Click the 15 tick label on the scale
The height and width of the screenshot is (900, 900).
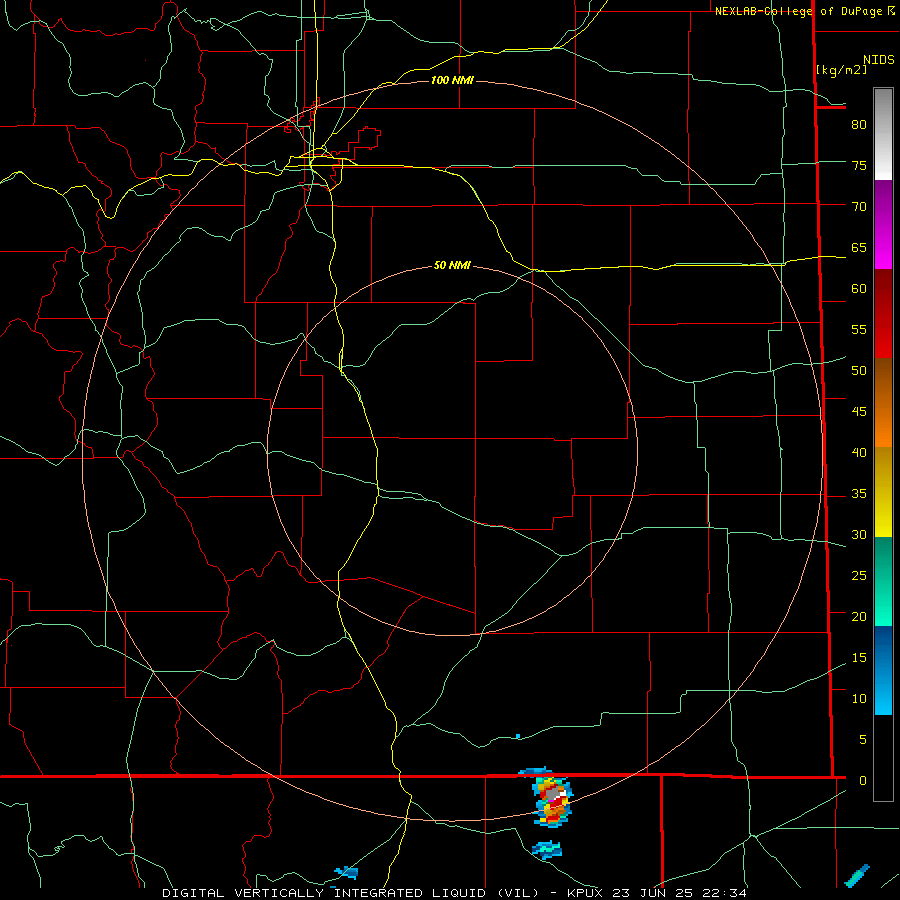(859, 657)
